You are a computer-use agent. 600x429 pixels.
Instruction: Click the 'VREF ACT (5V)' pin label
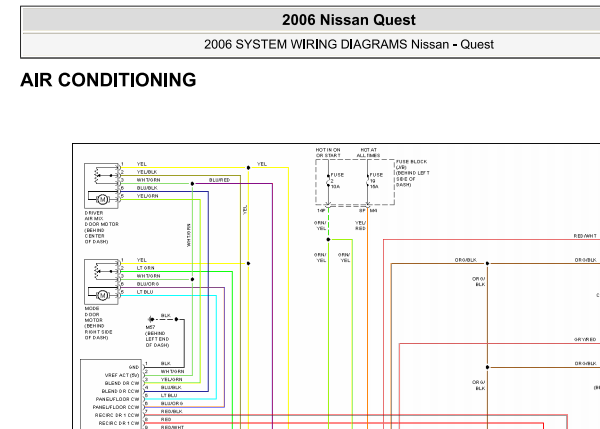point(122,375)
